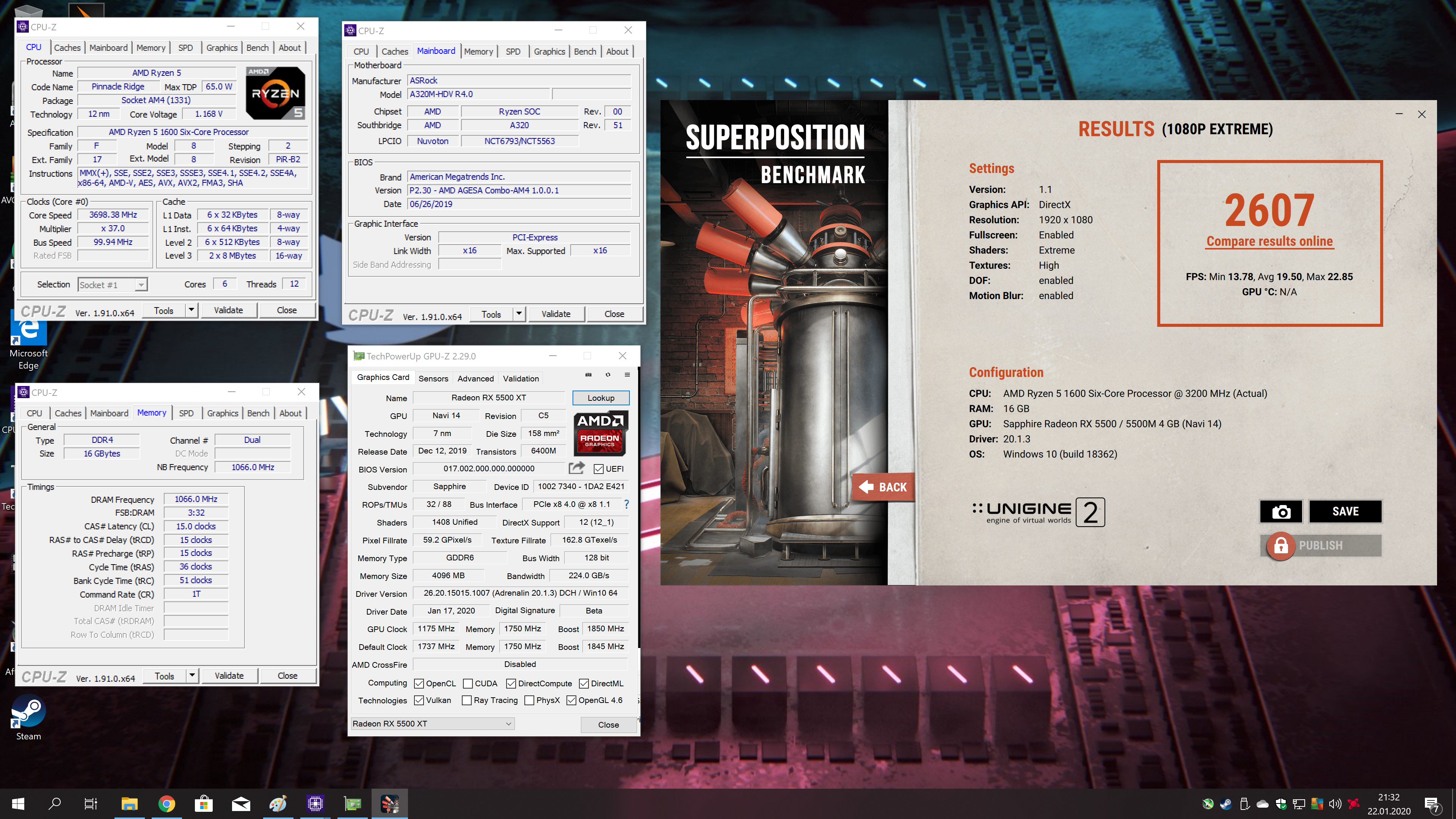Click the Tools button in the Mainboard CPU-Z window

point(491,314)
